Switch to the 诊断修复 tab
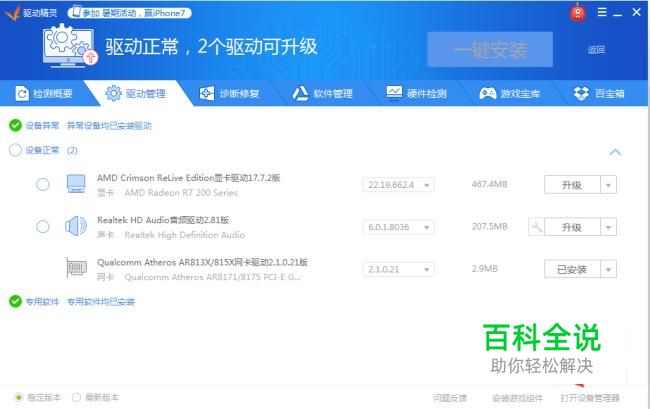This screenshot has height=409, width=650. click(229, 93)
